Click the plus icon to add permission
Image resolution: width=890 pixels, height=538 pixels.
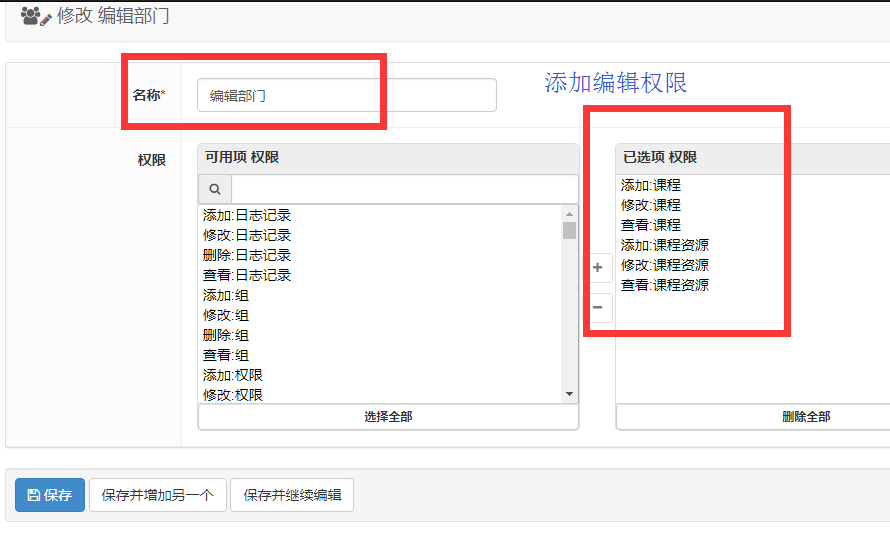coord(598,267)
